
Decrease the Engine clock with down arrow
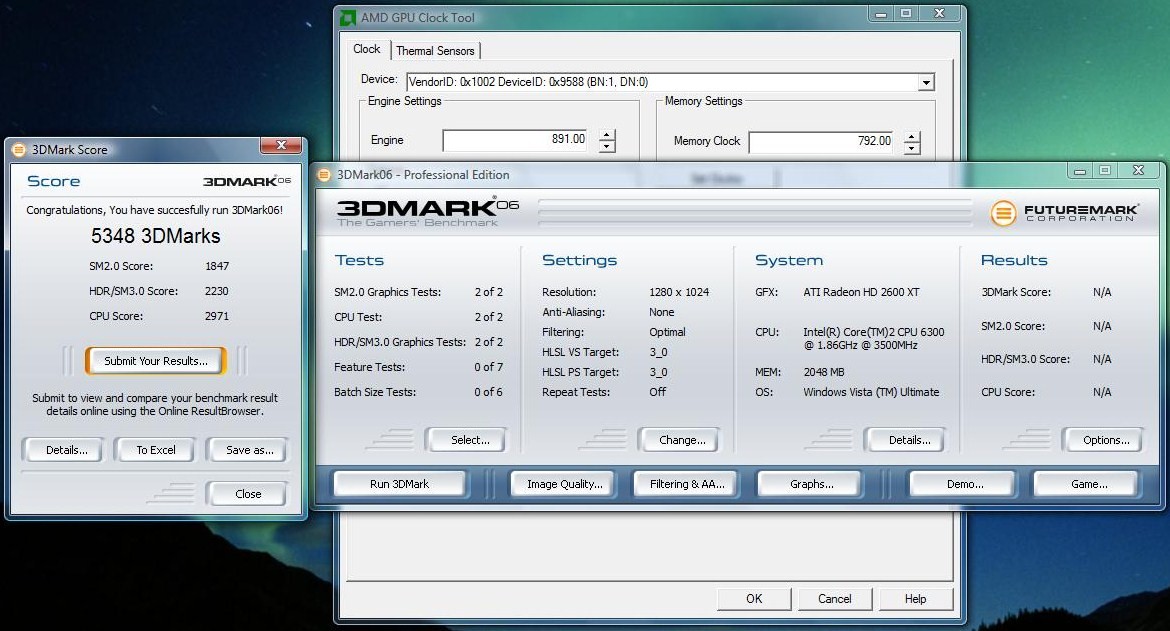607,147
